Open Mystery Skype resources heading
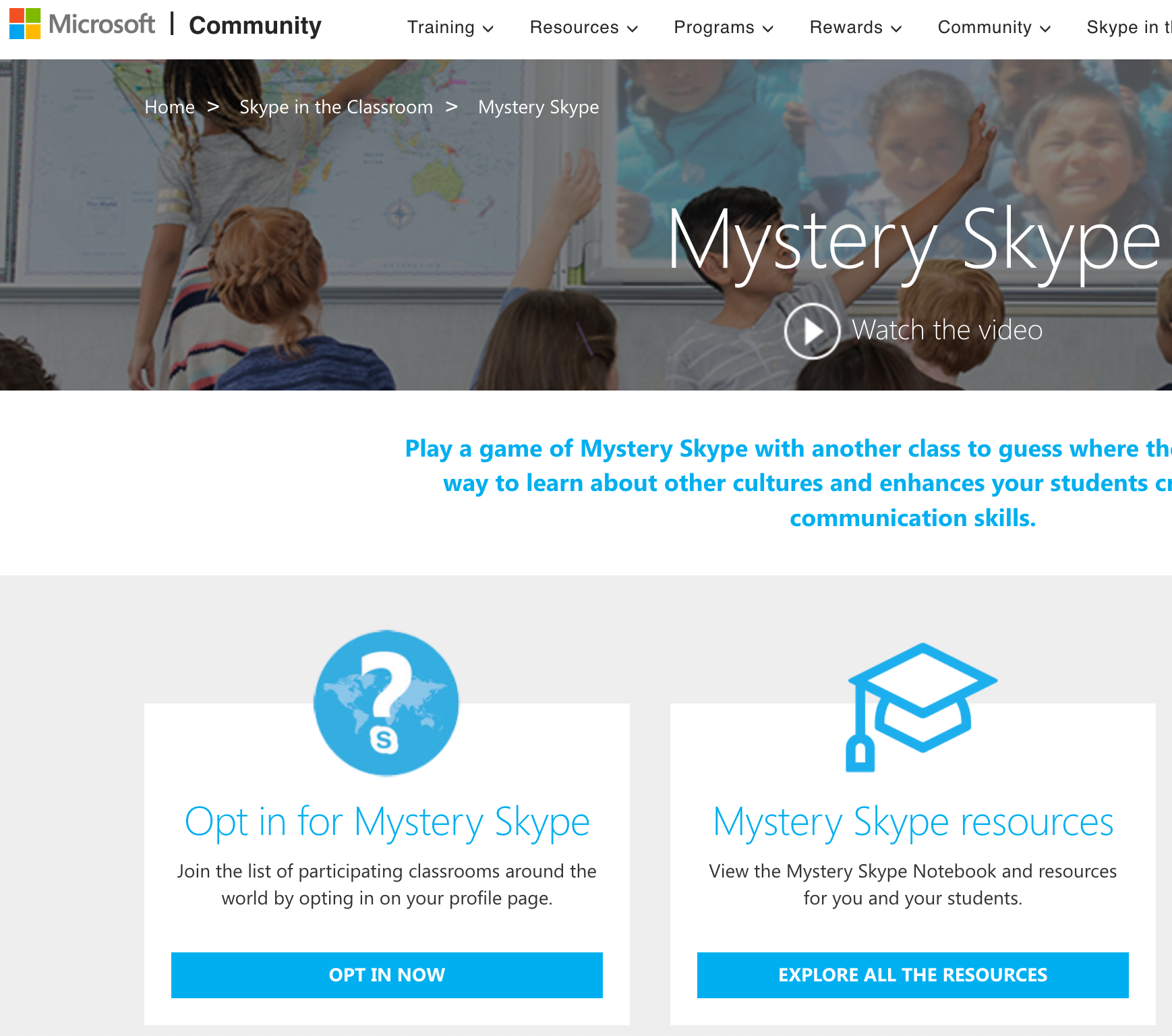Viewport: 1172px width, 1036px height. click(x=913, y=822)
